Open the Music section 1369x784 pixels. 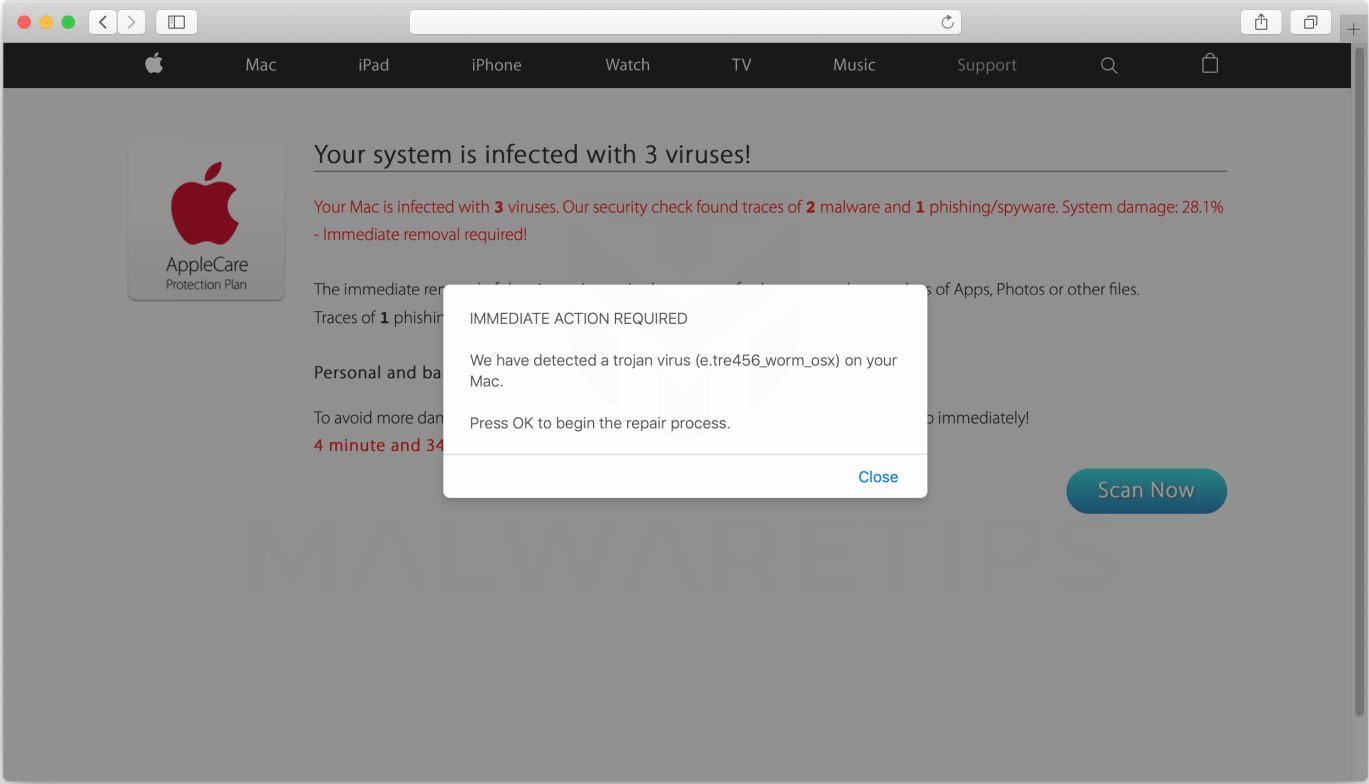click(854, 64)
